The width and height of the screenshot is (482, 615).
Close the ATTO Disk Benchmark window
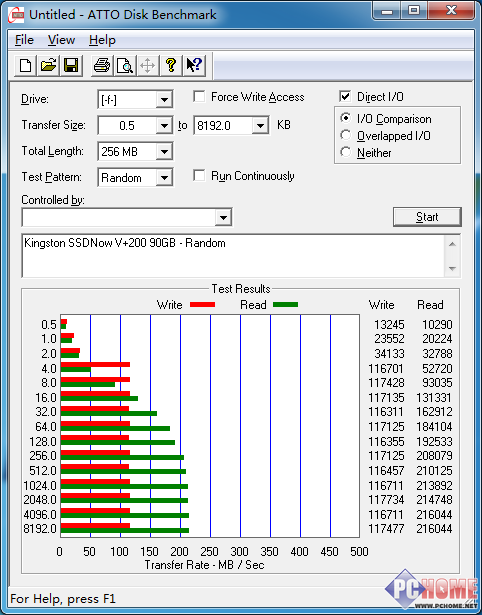(451, 11)
